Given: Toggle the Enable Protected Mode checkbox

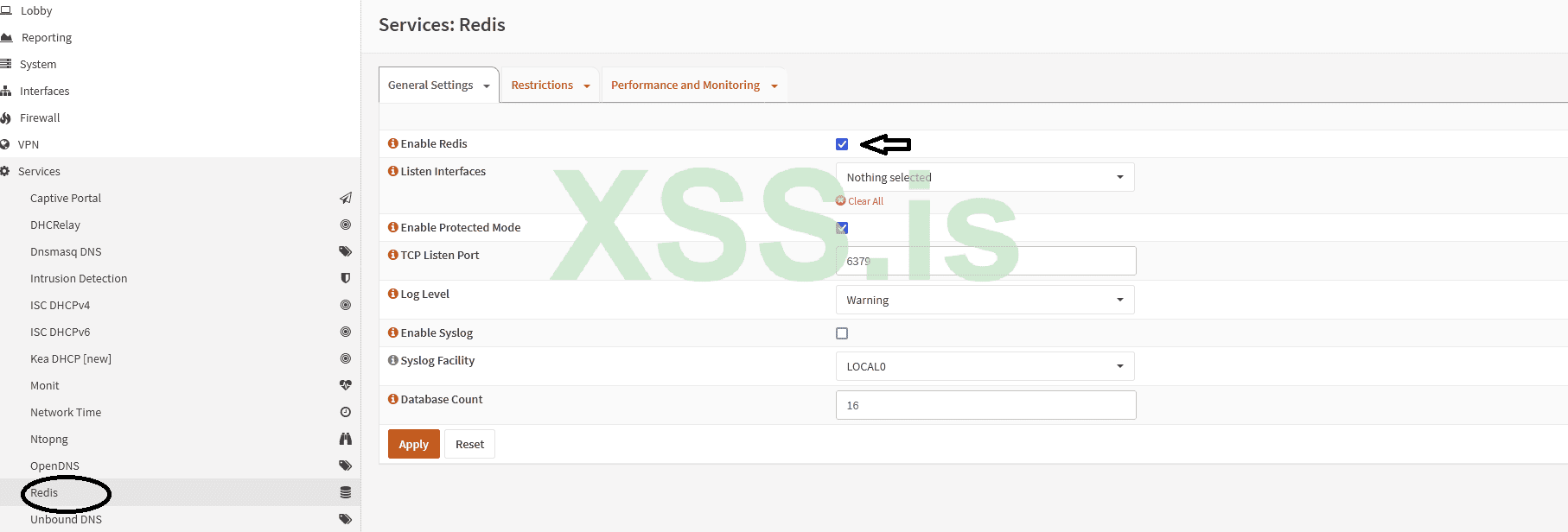Looking at the screenshot, I should [x=842, y=228].
